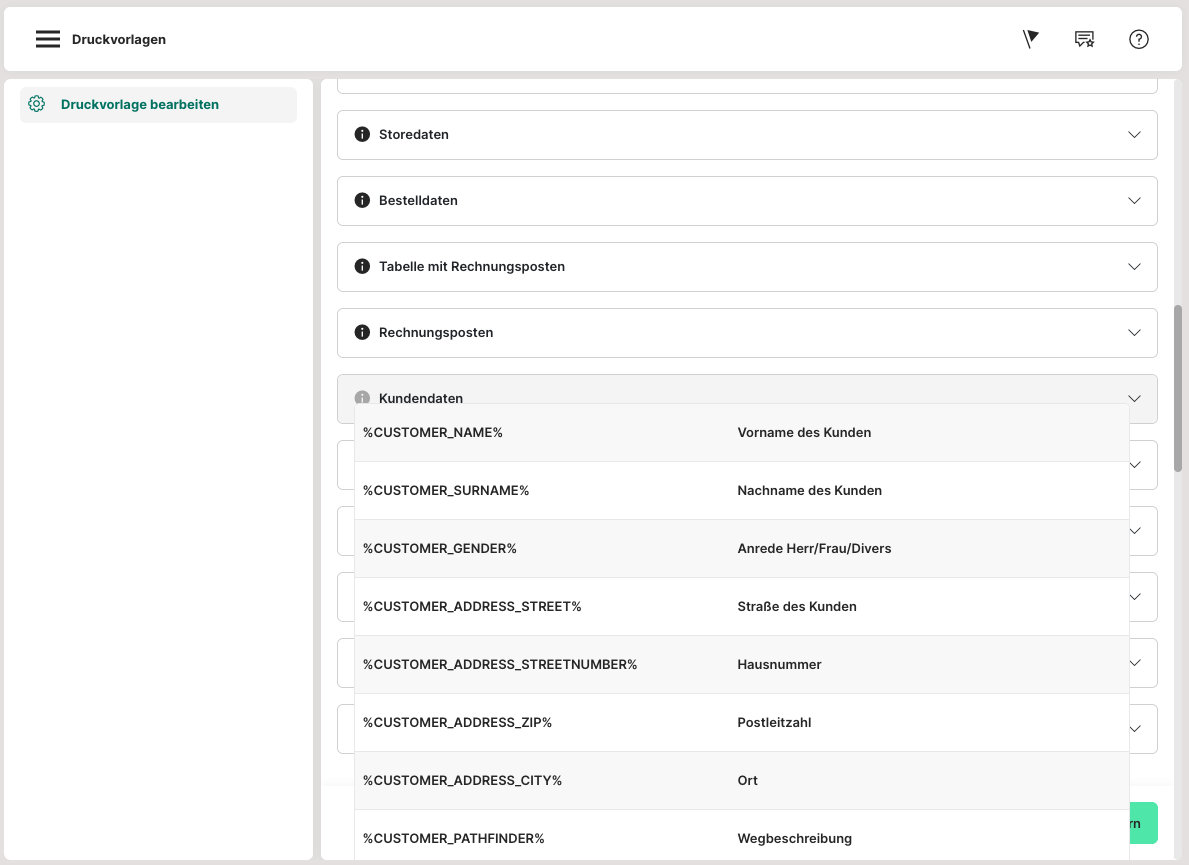This screenshot has width=1189, height=865.
Task: Expand the Bestelldaten section chevron
Action: pyautogui.click(x=1134, y=200)
